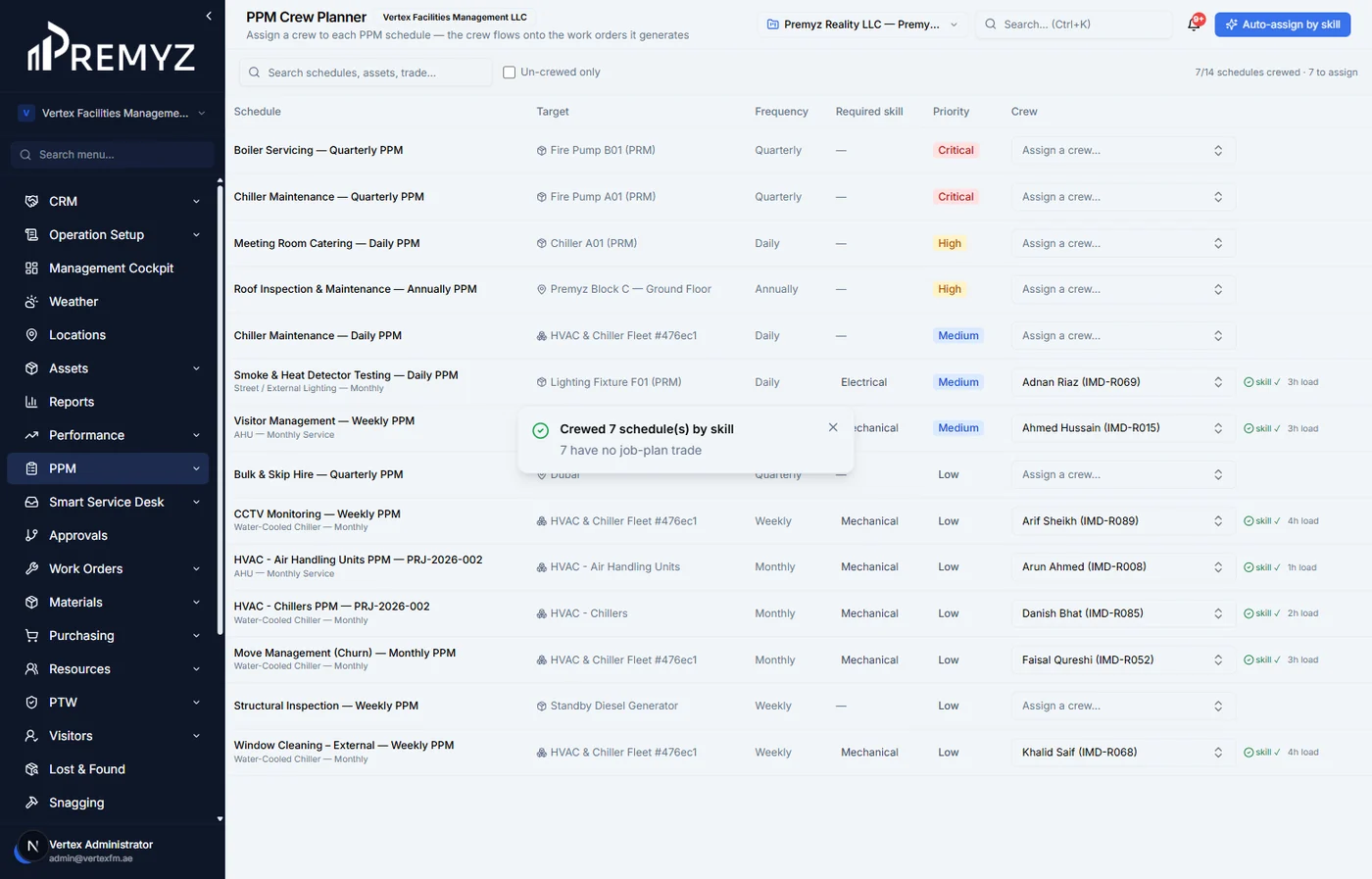Image resolution: width=1372 pixels, height=879 pixels.
Task: Change crew Arun Ahmed (IMD-R008)
Action: click(1123, 567)
